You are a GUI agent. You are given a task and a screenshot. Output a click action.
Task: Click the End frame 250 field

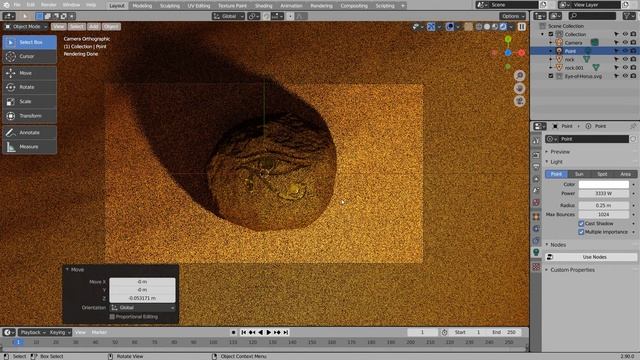click(x=504, y=332)
